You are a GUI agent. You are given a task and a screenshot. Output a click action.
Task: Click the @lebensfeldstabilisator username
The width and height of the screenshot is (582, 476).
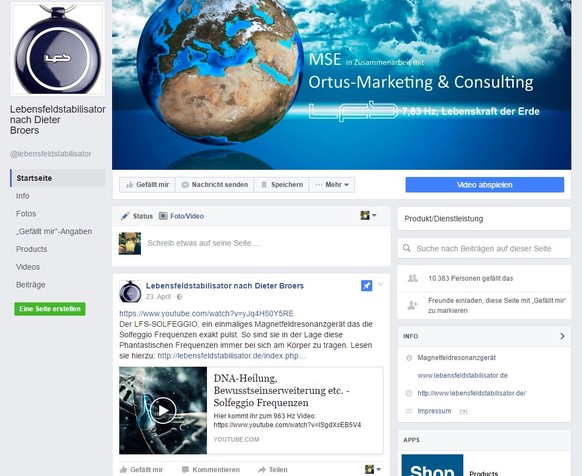pos(50,154)
